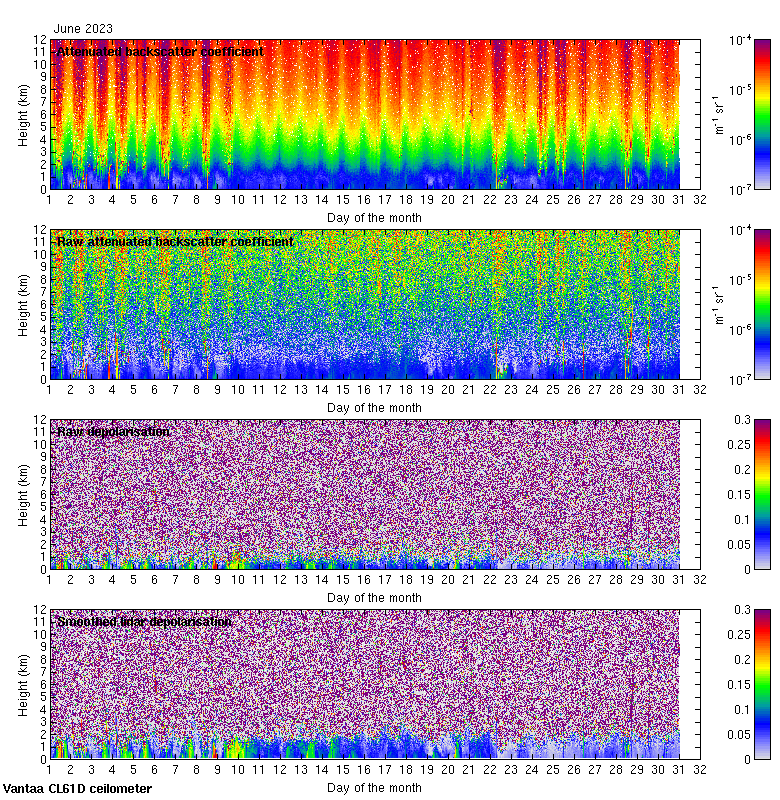Screen dimensions: 780x800
Task: Click the 9 km height tick on smoothed depolarisation plot
Action: click(43, 647)
